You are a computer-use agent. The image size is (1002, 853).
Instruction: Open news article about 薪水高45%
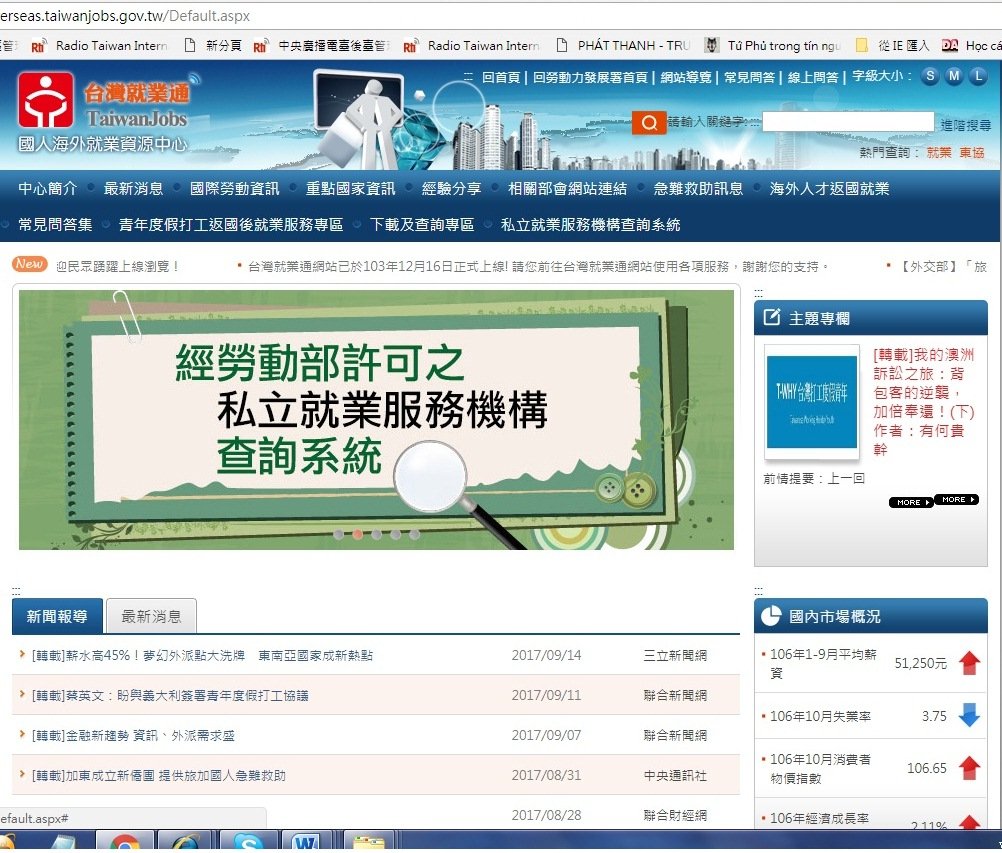point(202,656)
